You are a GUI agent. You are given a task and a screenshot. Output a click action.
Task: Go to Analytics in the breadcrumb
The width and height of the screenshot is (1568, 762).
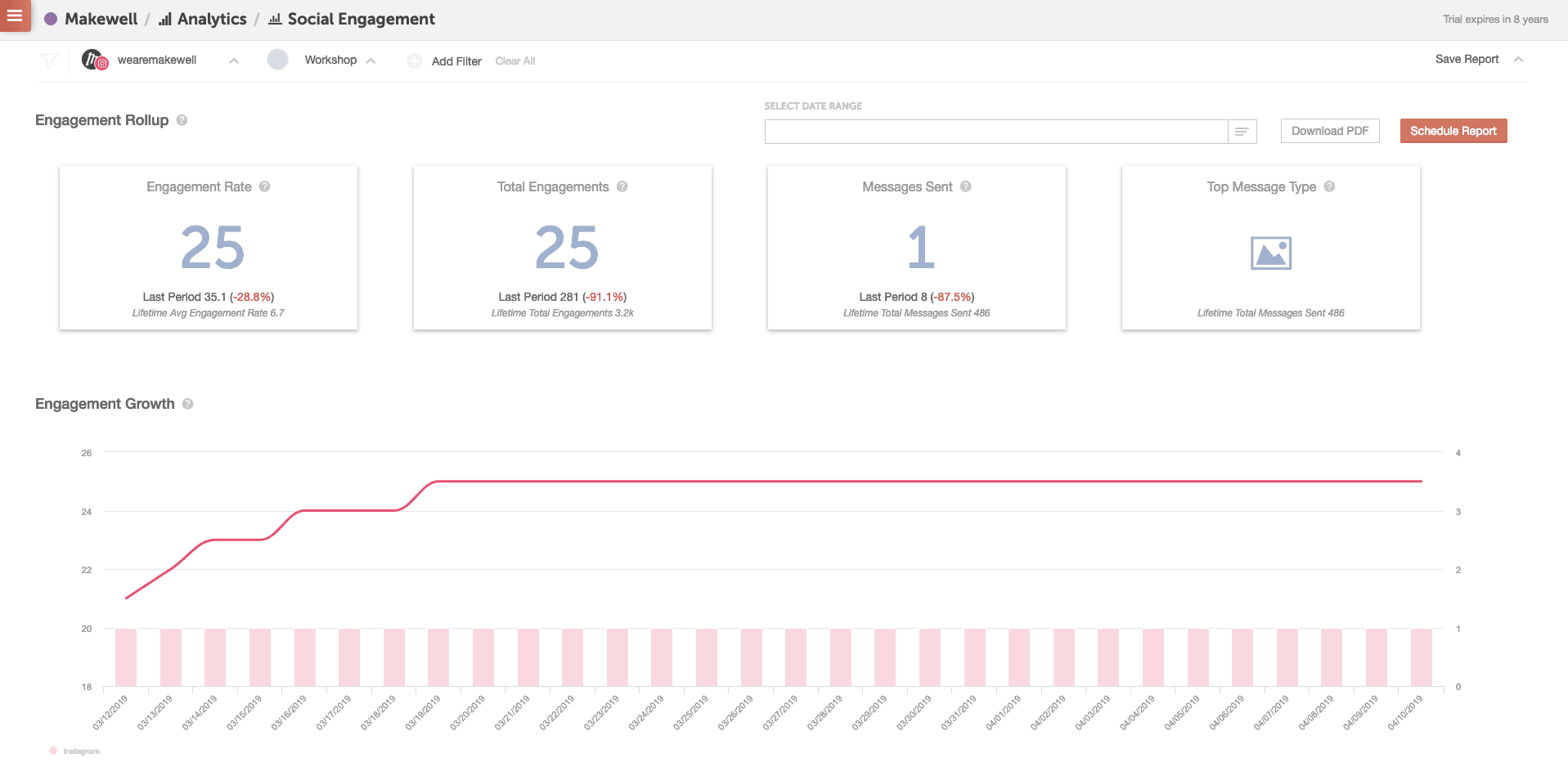click(x=211, y=19)
